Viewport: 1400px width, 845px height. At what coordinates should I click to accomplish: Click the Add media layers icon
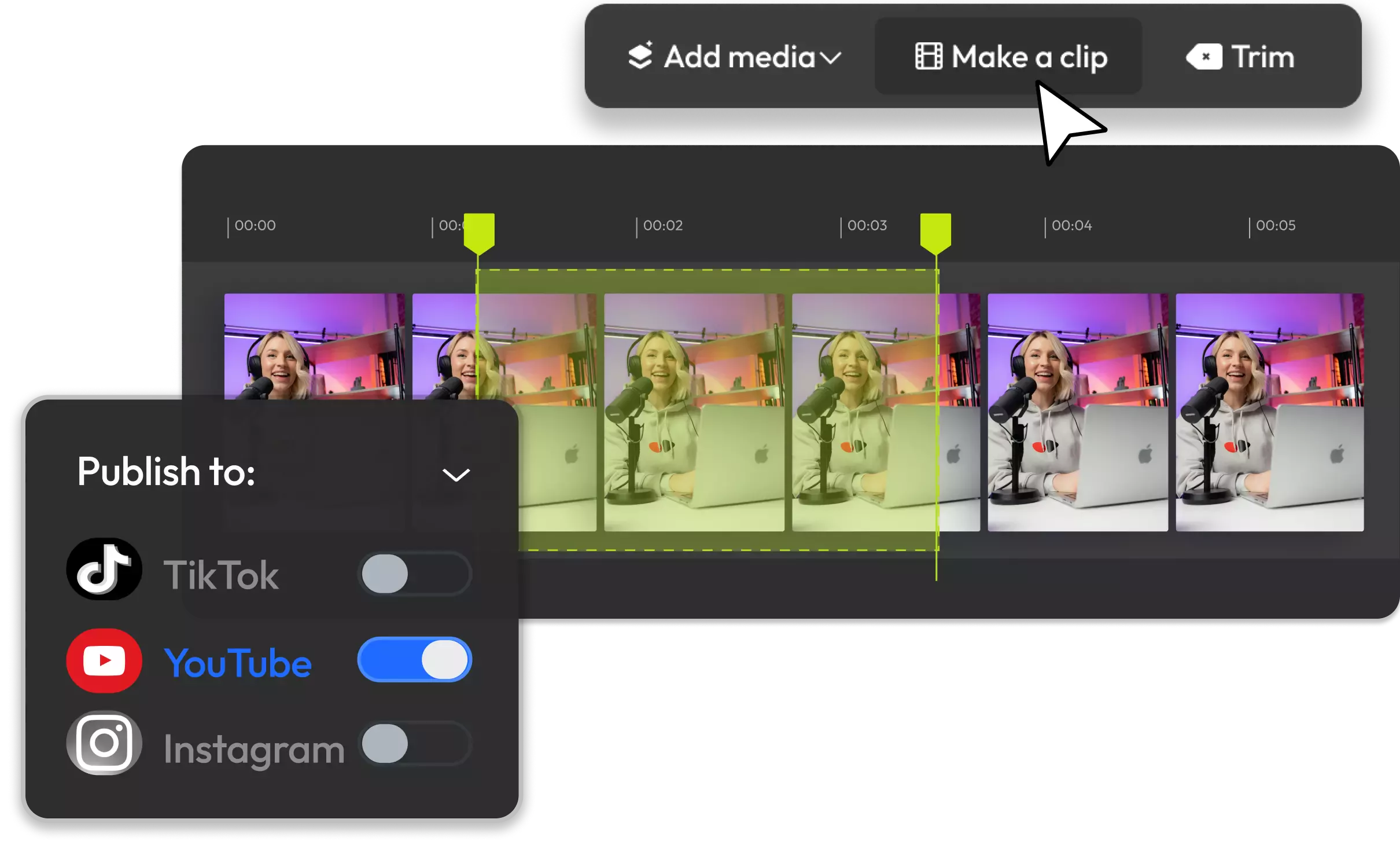pos(640,56)
